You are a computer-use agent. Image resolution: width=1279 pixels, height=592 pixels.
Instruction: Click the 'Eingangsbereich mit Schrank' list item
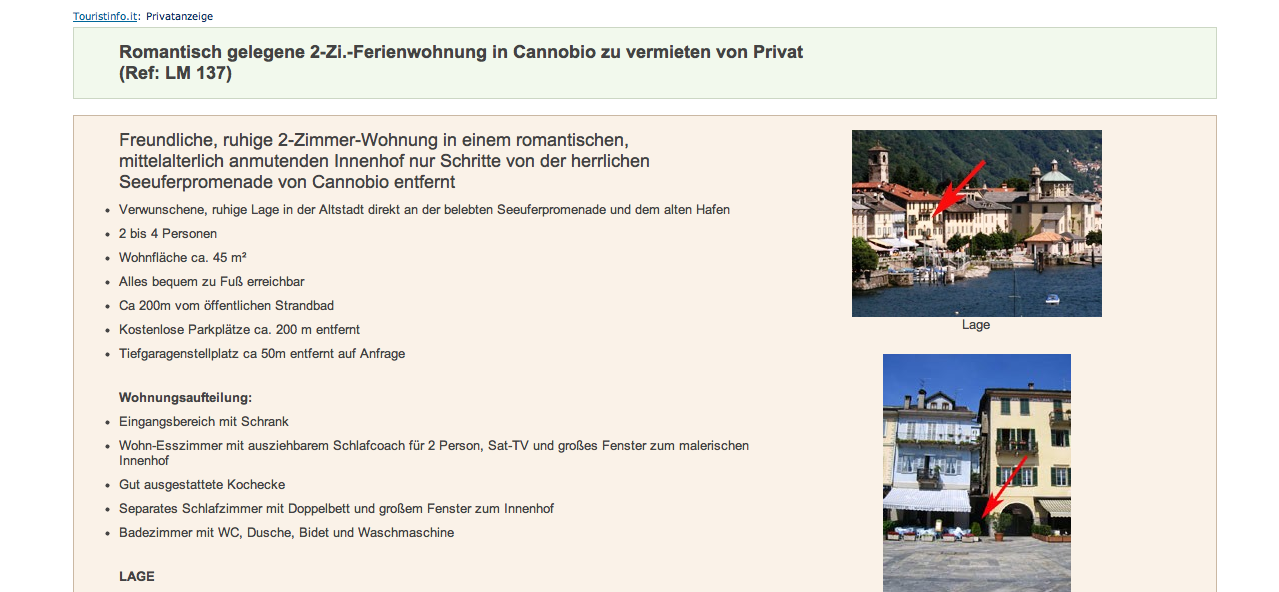204,422
